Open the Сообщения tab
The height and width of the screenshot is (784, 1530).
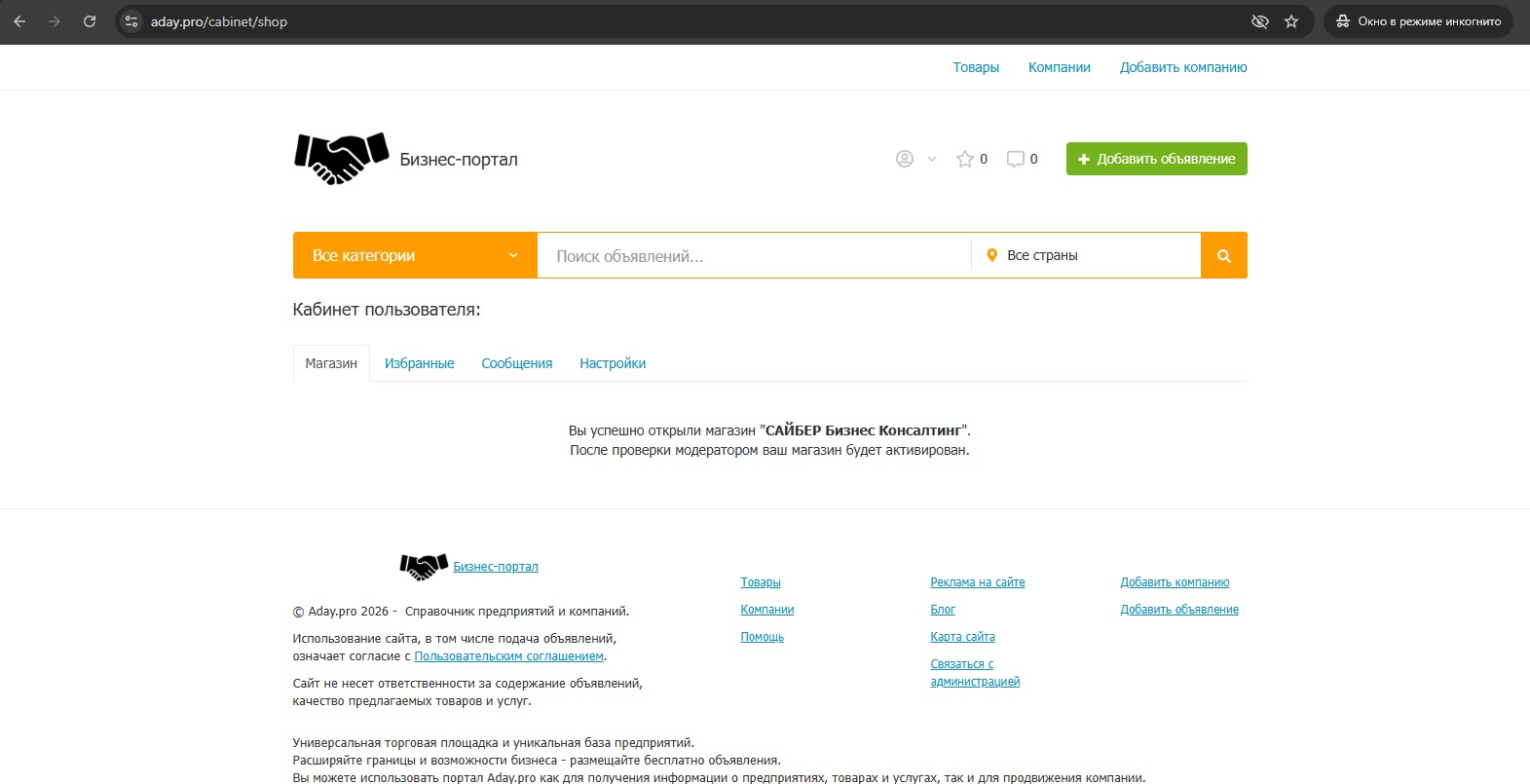click(517, 363)
